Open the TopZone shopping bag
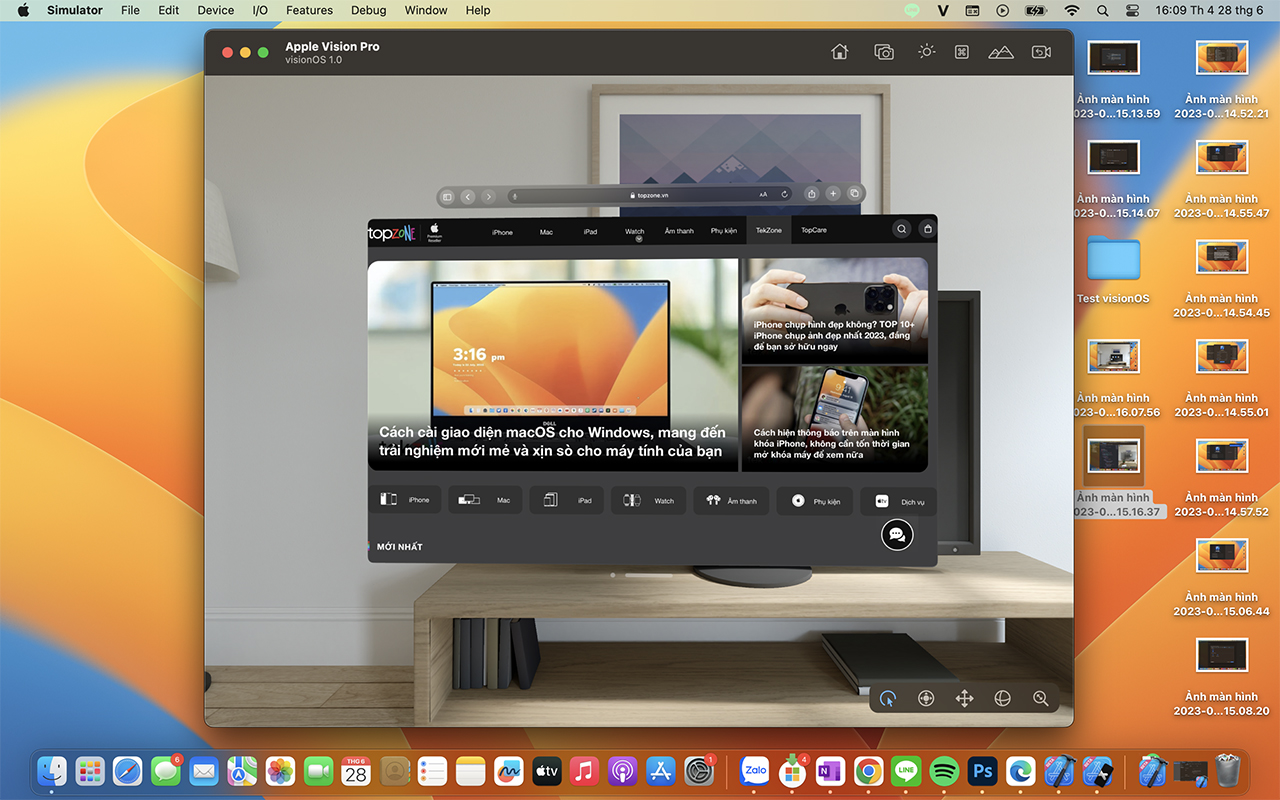This screenshot has height=800, width=1280. click(x=928, y=229)
